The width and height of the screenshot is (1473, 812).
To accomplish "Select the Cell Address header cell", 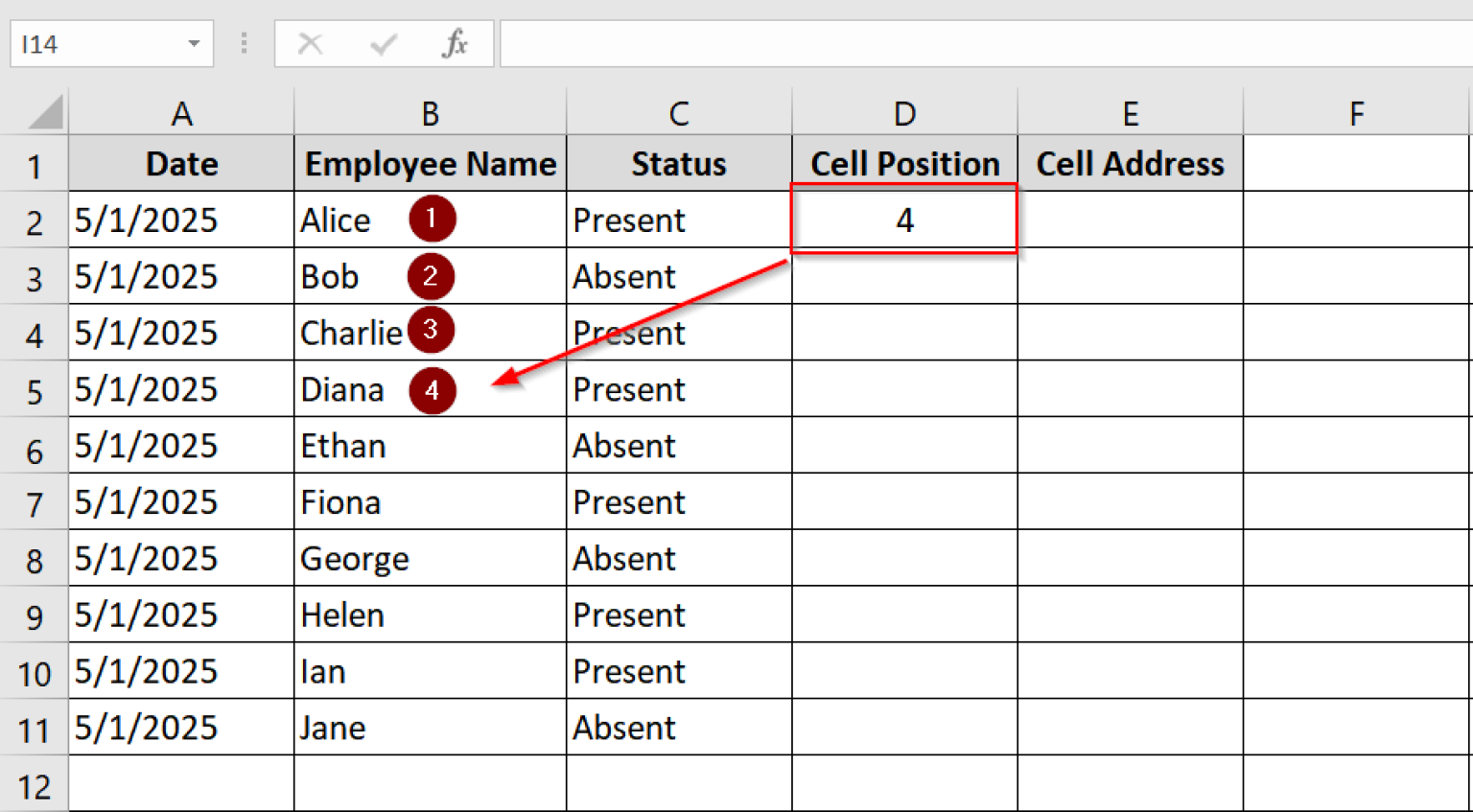I will coord(1130,164).
